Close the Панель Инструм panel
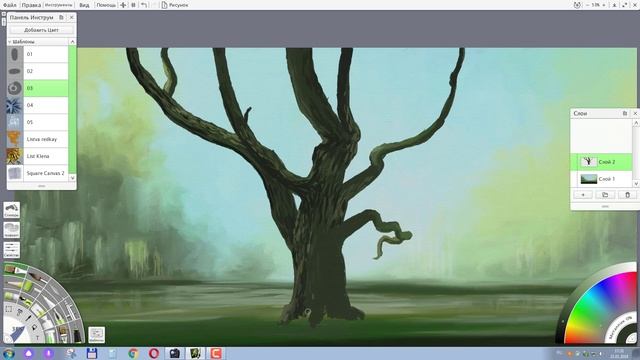Viewport: 640px width, 360px height. tap(71, 18)
